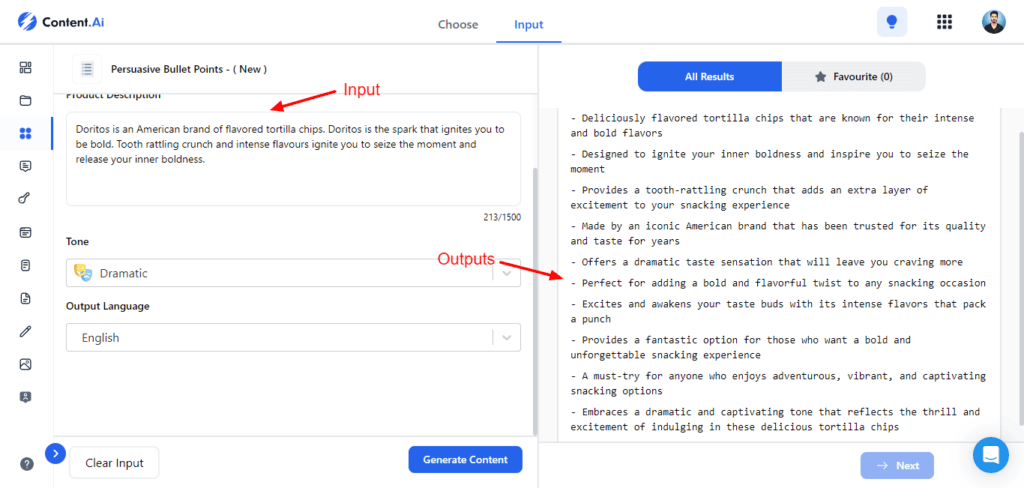Switch to the Choose tab
The height and width of the screenshot is (488, 1024).
458,25
